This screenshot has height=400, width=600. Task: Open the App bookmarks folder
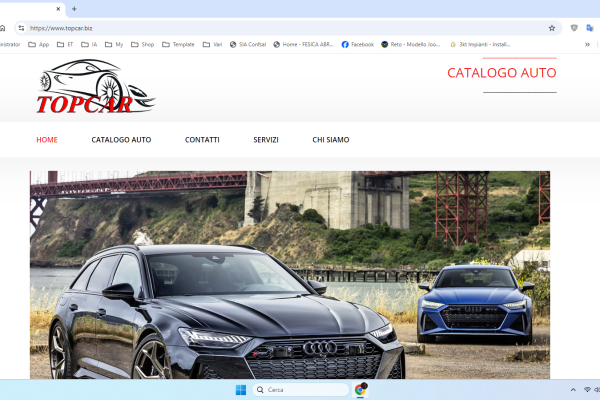[39, 44]
